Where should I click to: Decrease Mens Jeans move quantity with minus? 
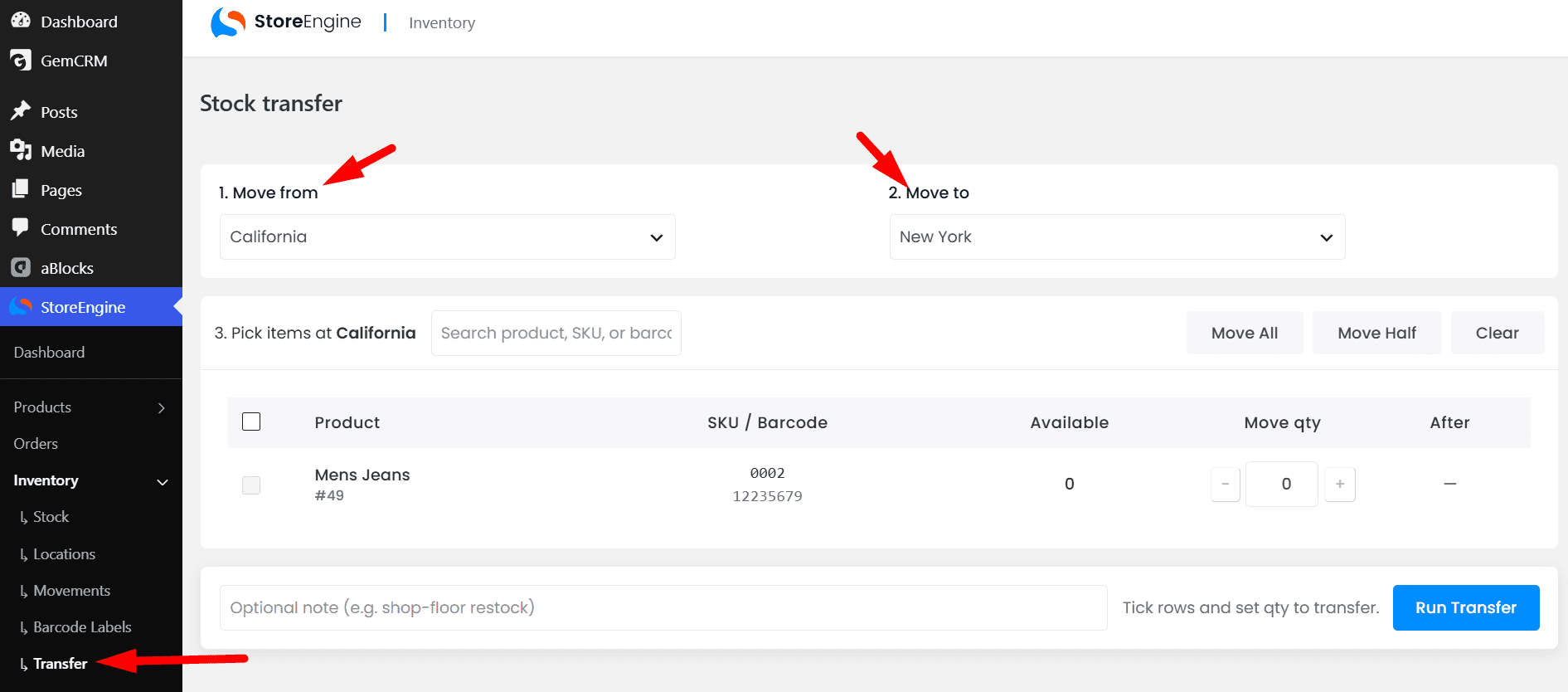pyautogui.click(x=1226, y=484)
